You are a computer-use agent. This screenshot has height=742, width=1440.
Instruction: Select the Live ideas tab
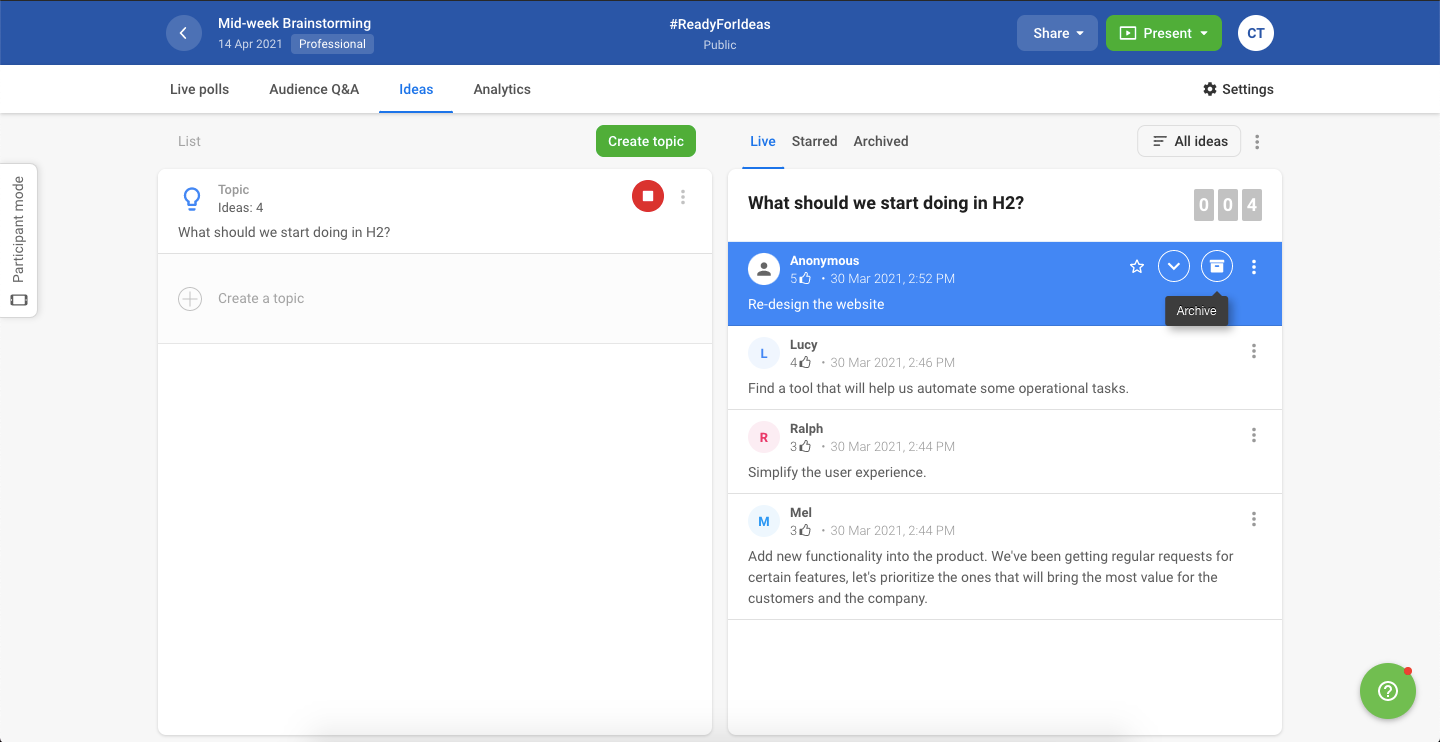click(x=763, y=141)
